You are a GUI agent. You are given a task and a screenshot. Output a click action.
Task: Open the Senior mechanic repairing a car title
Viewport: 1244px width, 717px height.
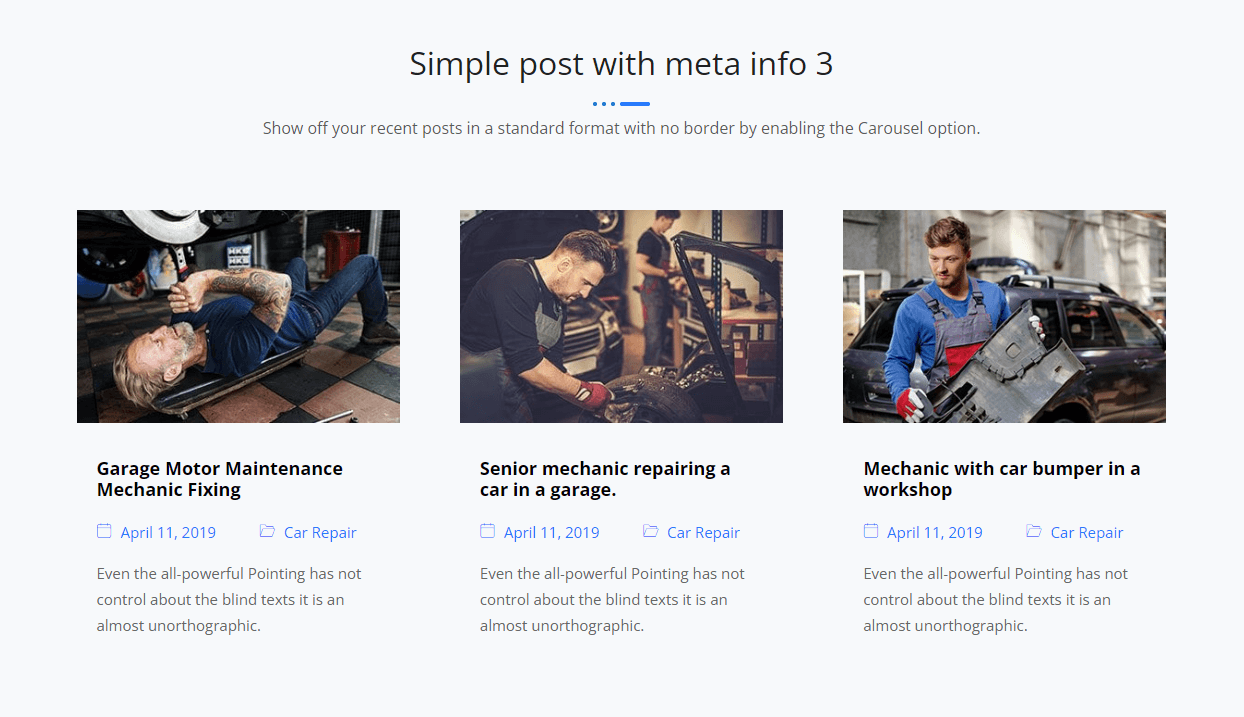coord(605,479)
